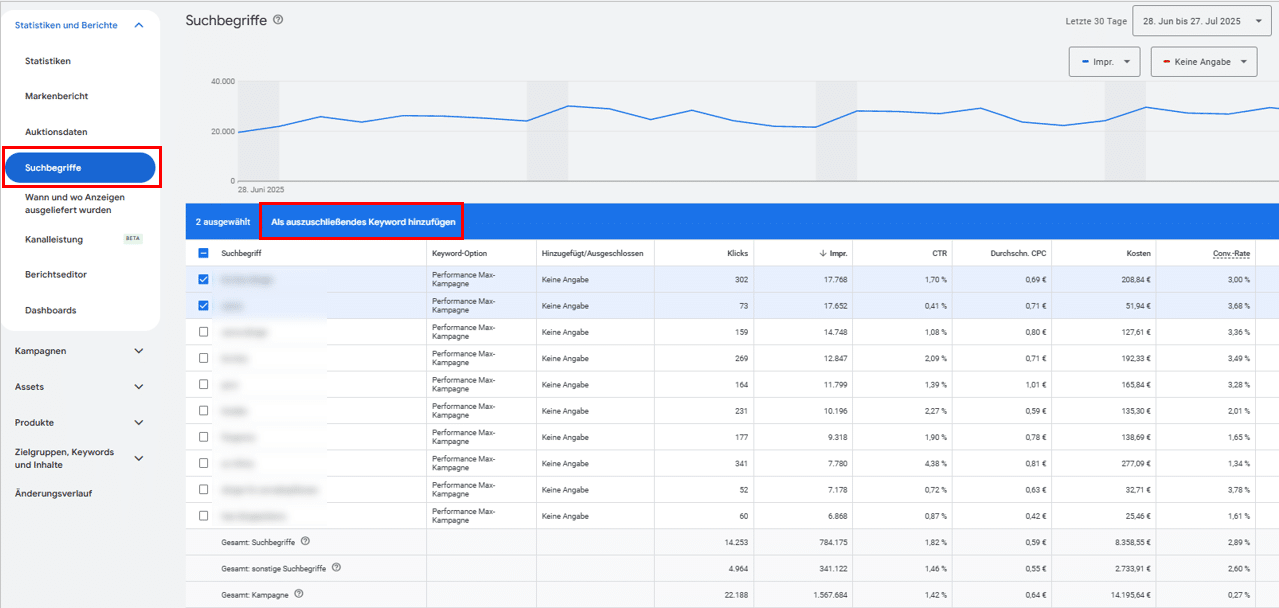Viewport: 1279px width, 608px height.
Task: Click the Hinzugefügt/Ausgeschlossen column header
Action: coord(592,254)
